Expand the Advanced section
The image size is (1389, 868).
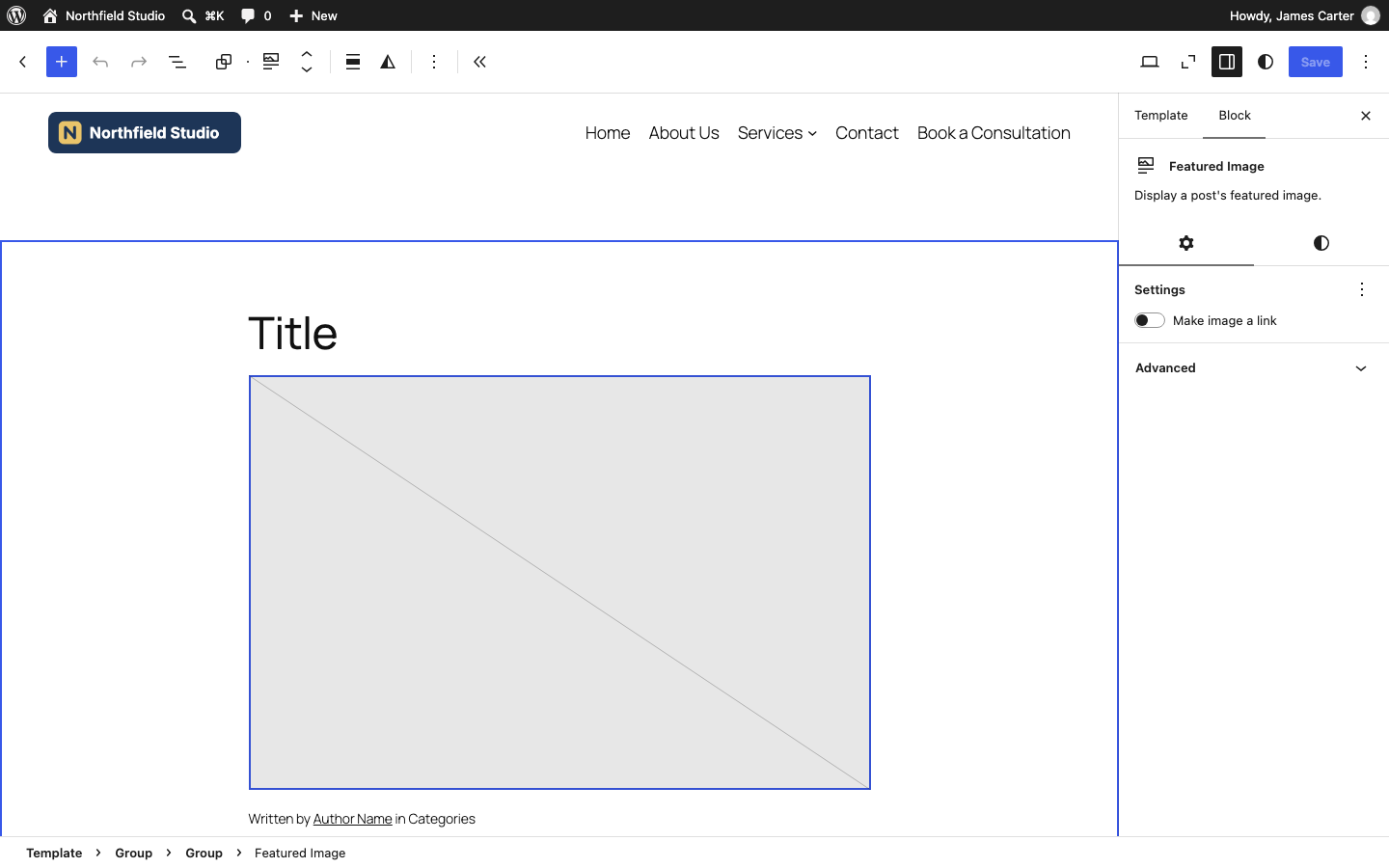click(x=1254, y=368)
